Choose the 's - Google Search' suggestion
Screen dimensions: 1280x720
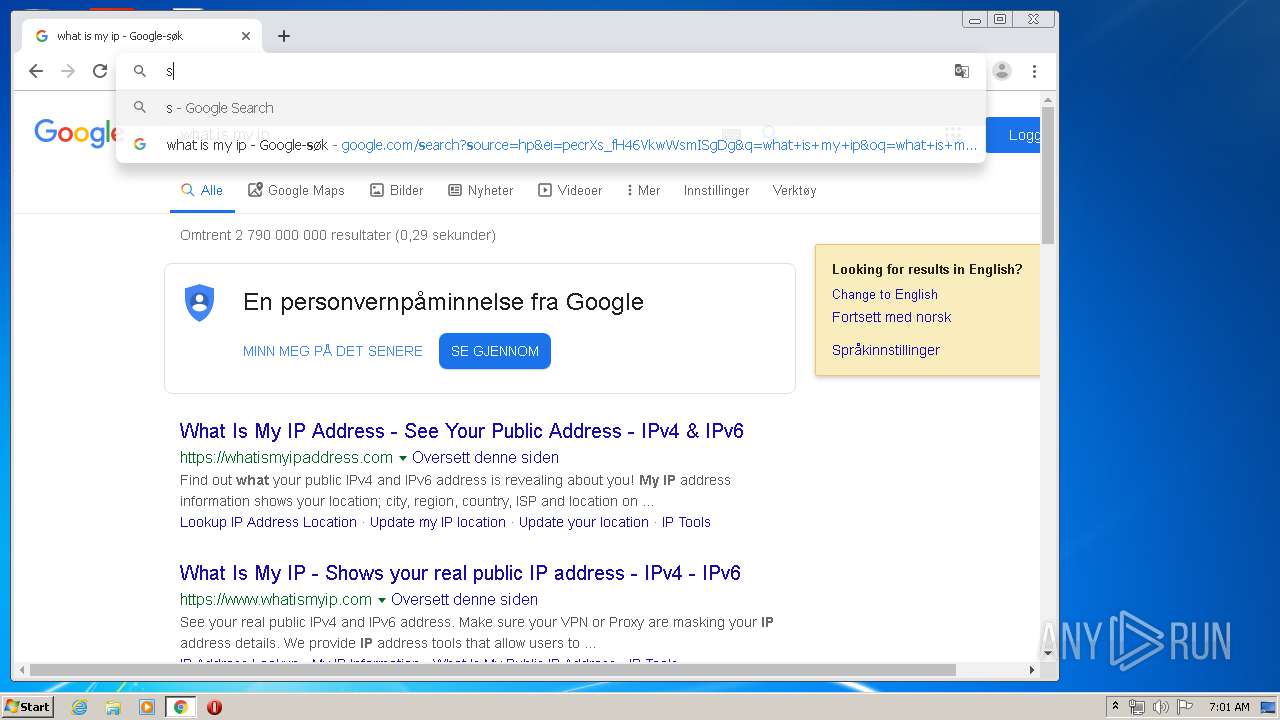click(x=551, y=108)
